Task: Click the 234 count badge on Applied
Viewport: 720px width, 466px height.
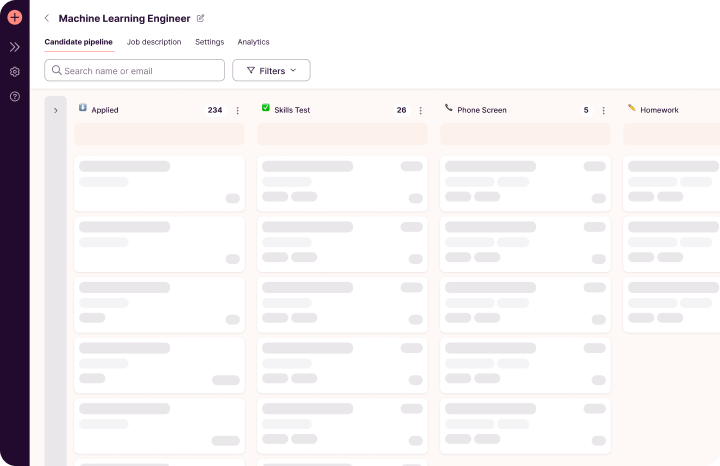Action: point(215,110)
